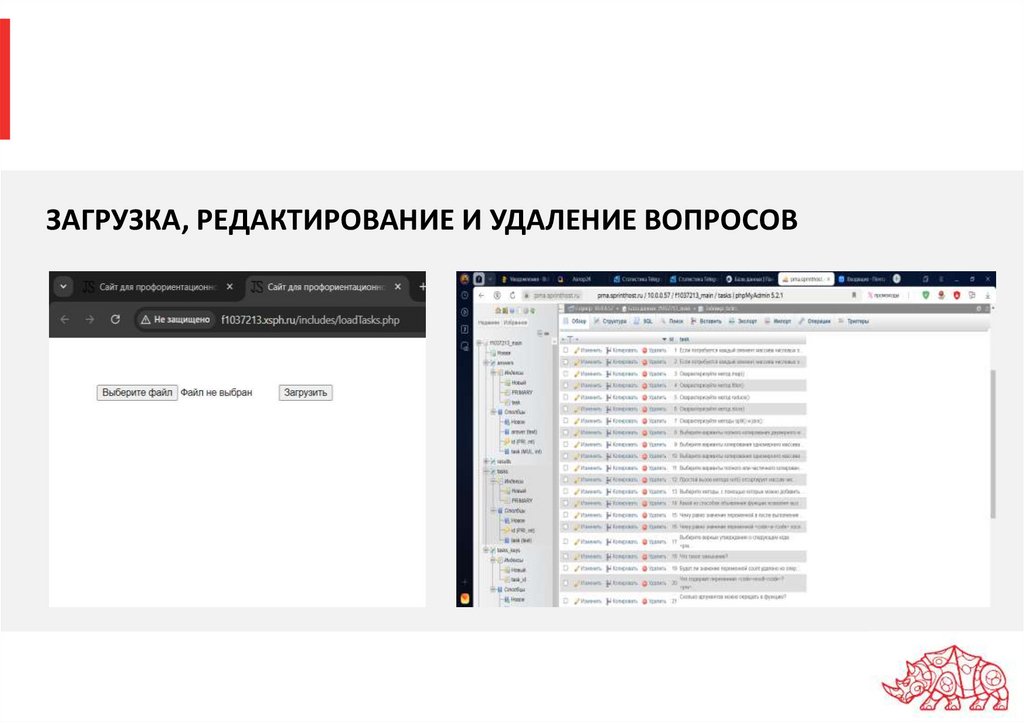Click the green shield extension icon

[925, 295]
